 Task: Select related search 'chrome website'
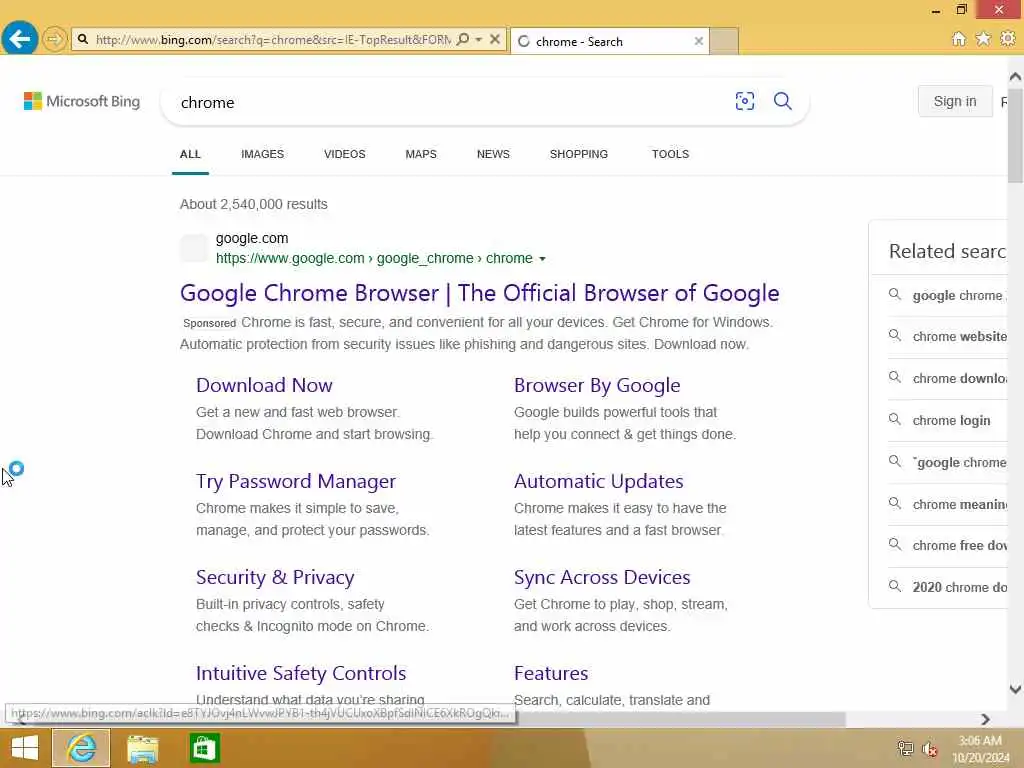click(x=950, y=336)
